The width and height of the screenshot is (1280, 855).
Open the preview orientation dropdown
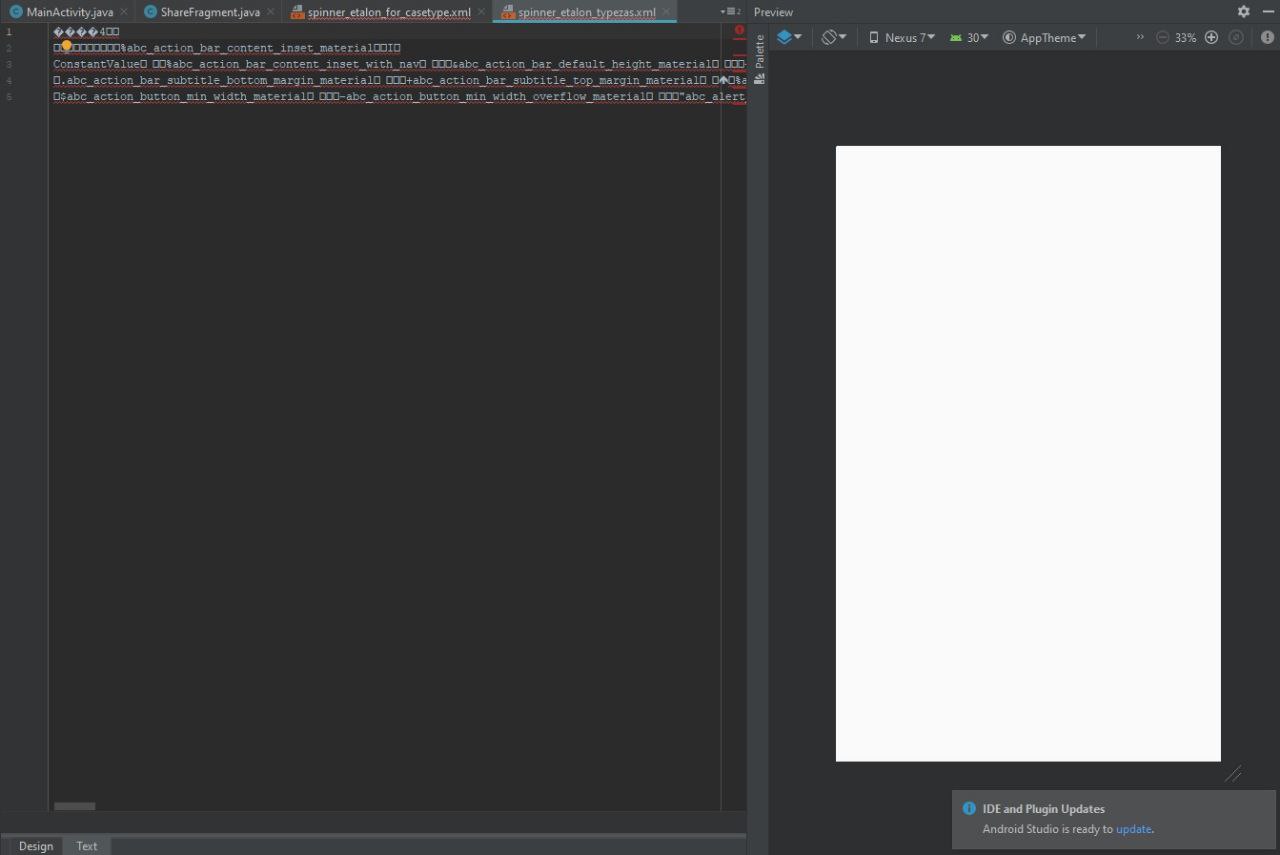click(x=834, y=37)
